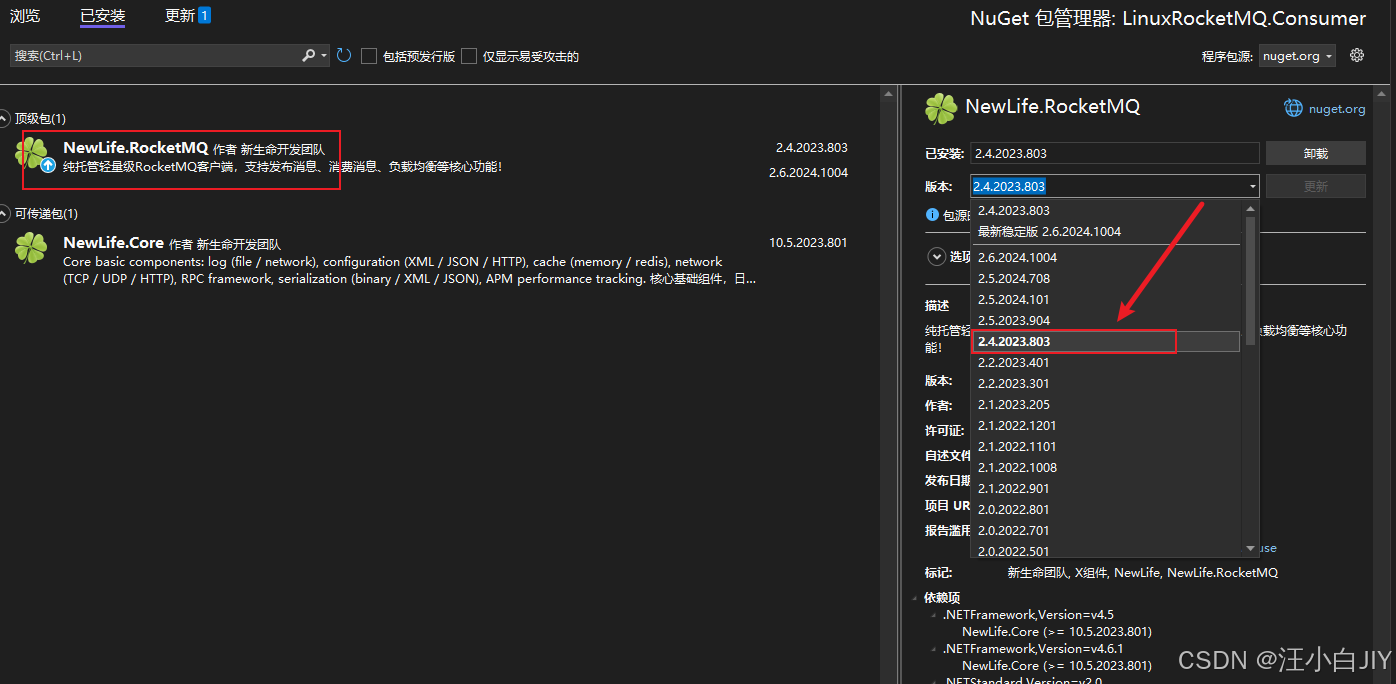1396x684 pixels.
Task: Click the NewLife.RocketMQ clover icon in details header
Action: click(939, 107)
